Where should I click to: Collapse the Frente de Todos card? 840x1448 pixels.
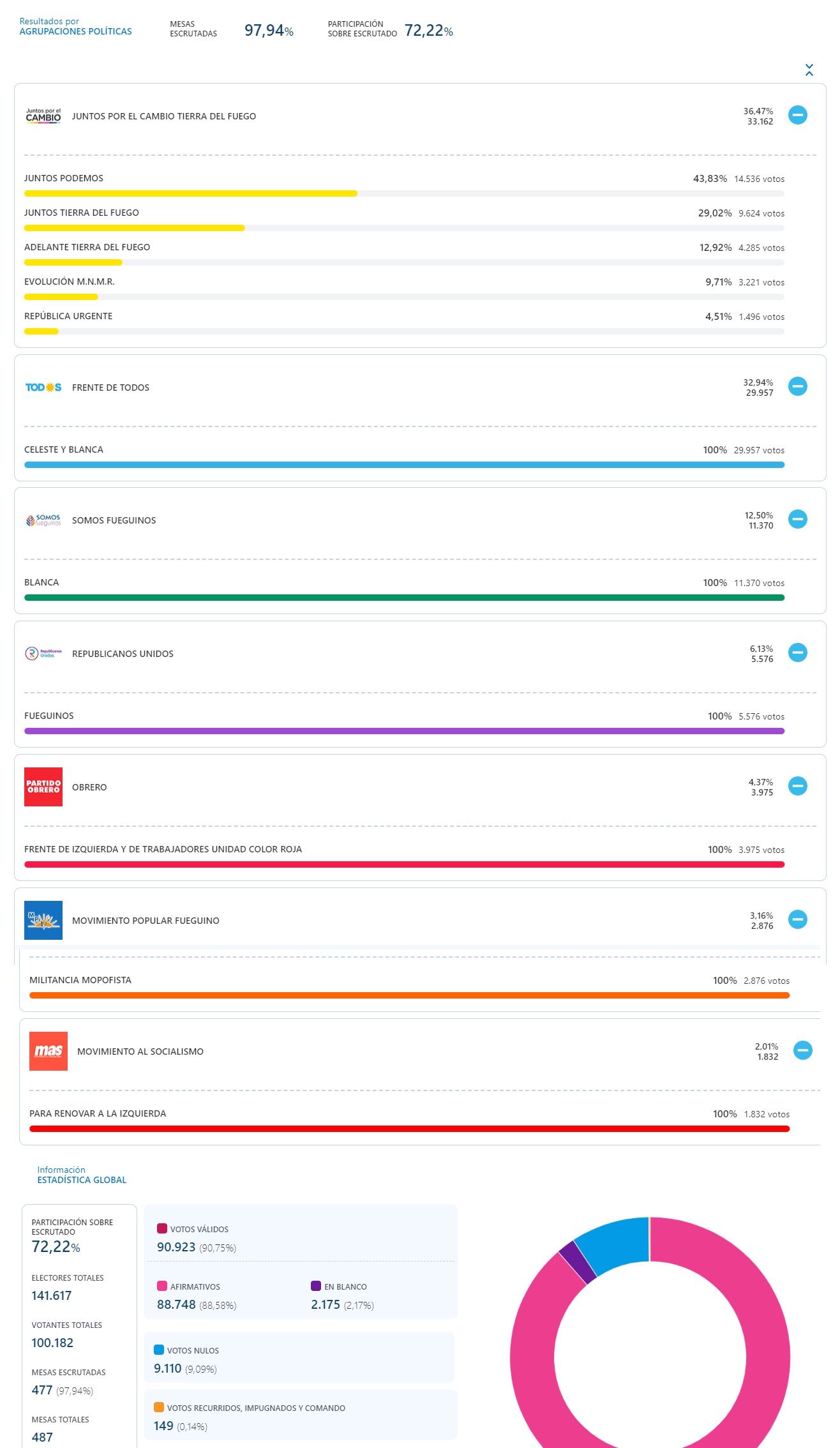pyautogui.click(x=797, y=386)
